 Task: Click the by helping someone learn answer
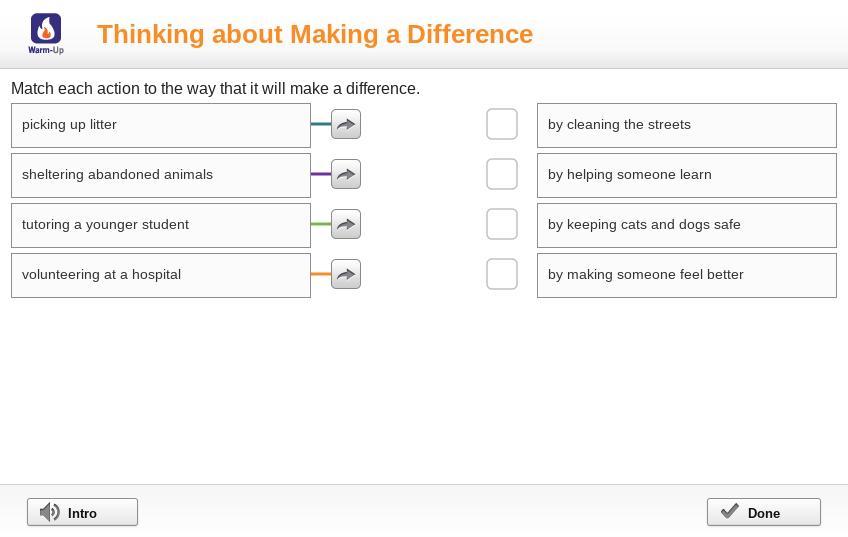click(687, 176)
